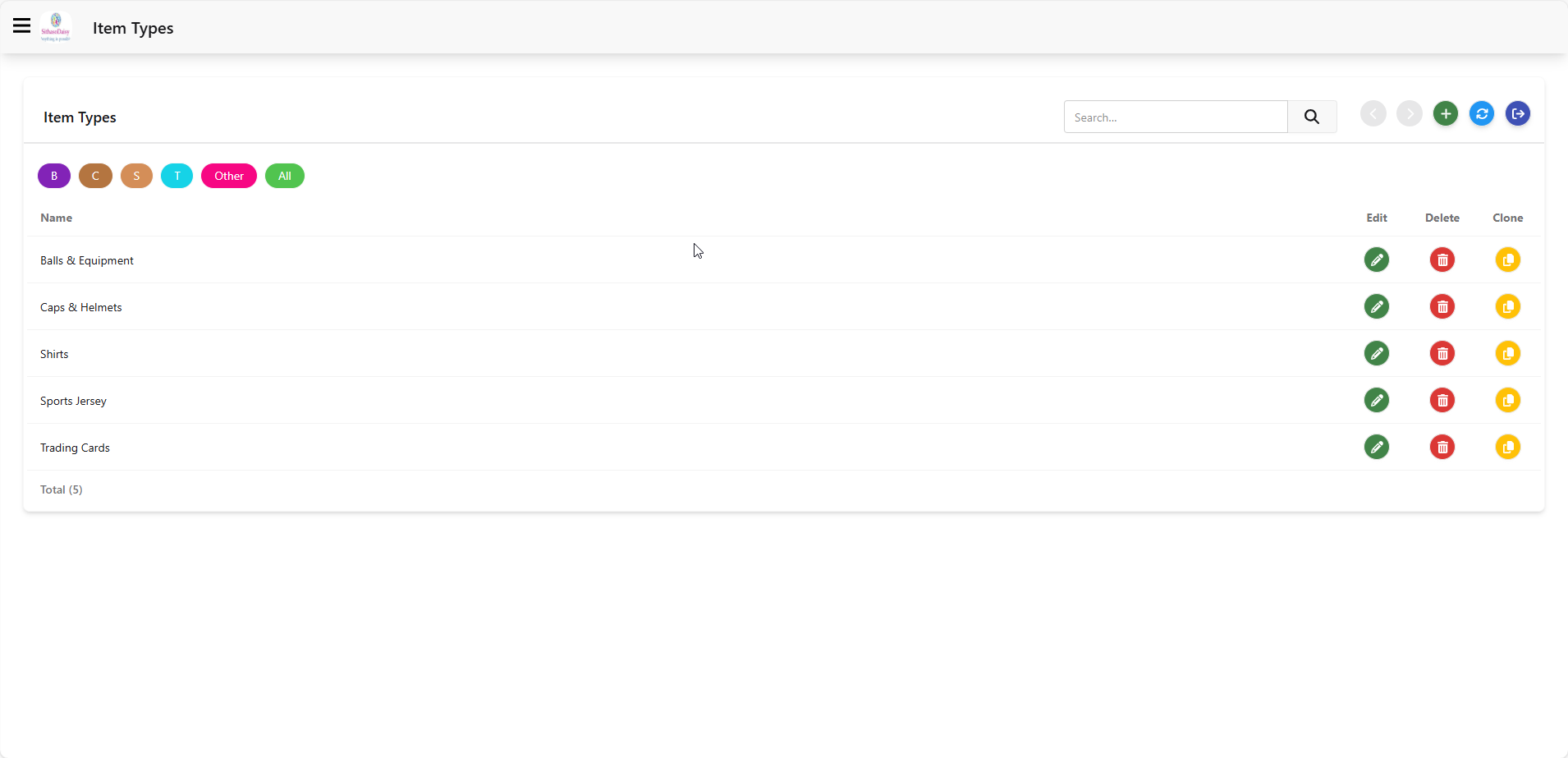Image resolution: width=1568 pixels, height=758 pixels.
Task: Open the hamburger navigation menu
Action: [22, 26]
